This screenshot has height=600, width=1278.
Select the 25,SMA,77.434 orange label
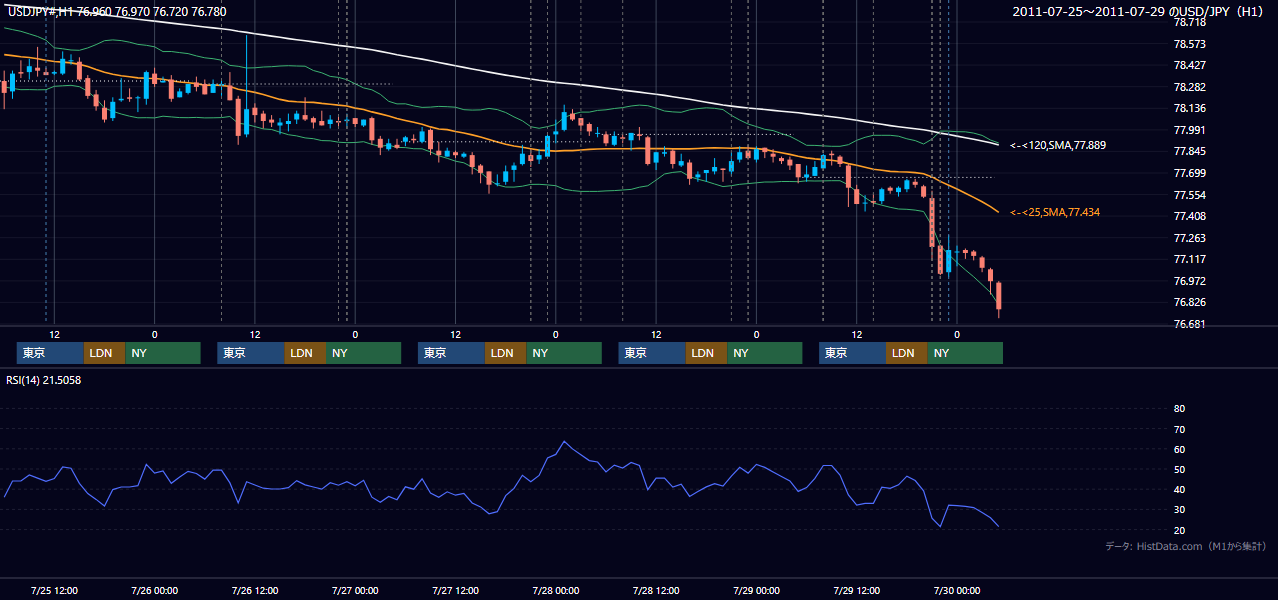pos(1053,212)
